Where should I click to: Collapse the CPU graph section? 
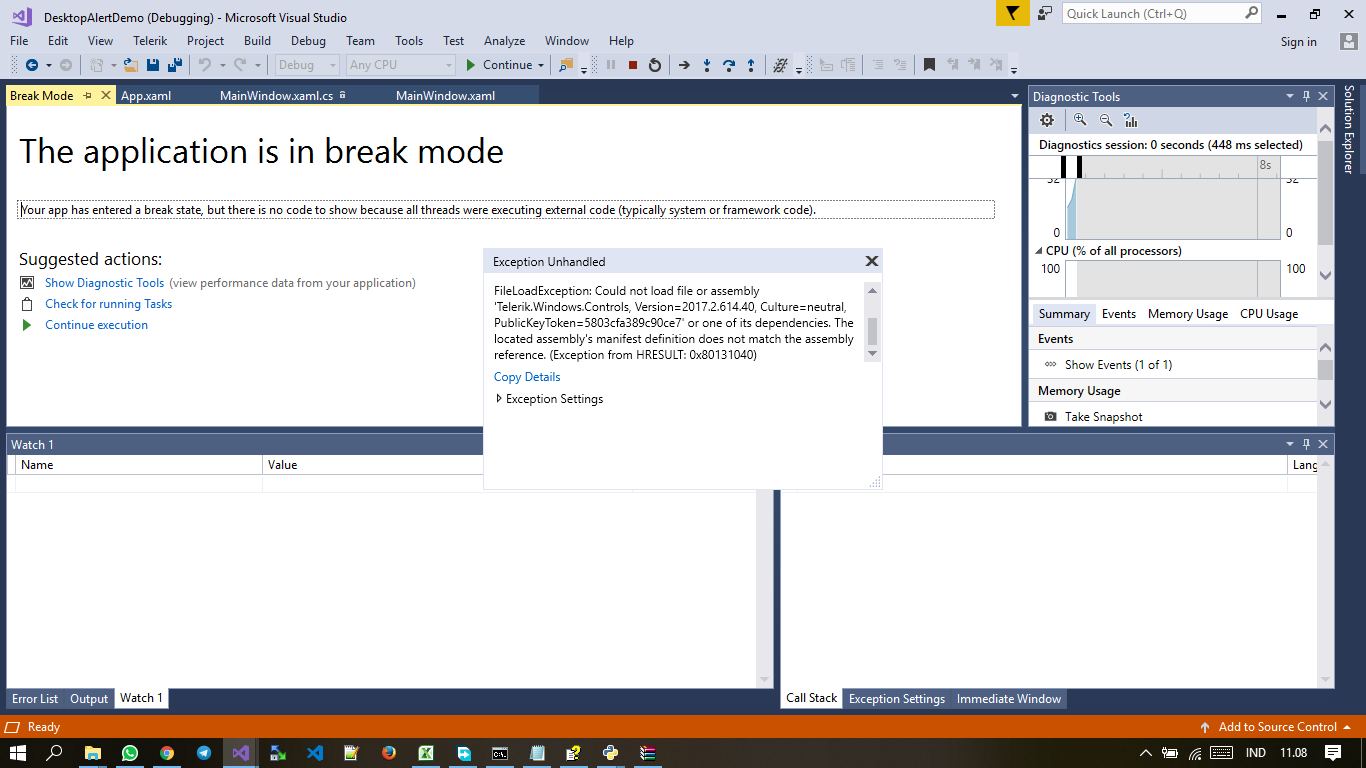(1038, 251)
